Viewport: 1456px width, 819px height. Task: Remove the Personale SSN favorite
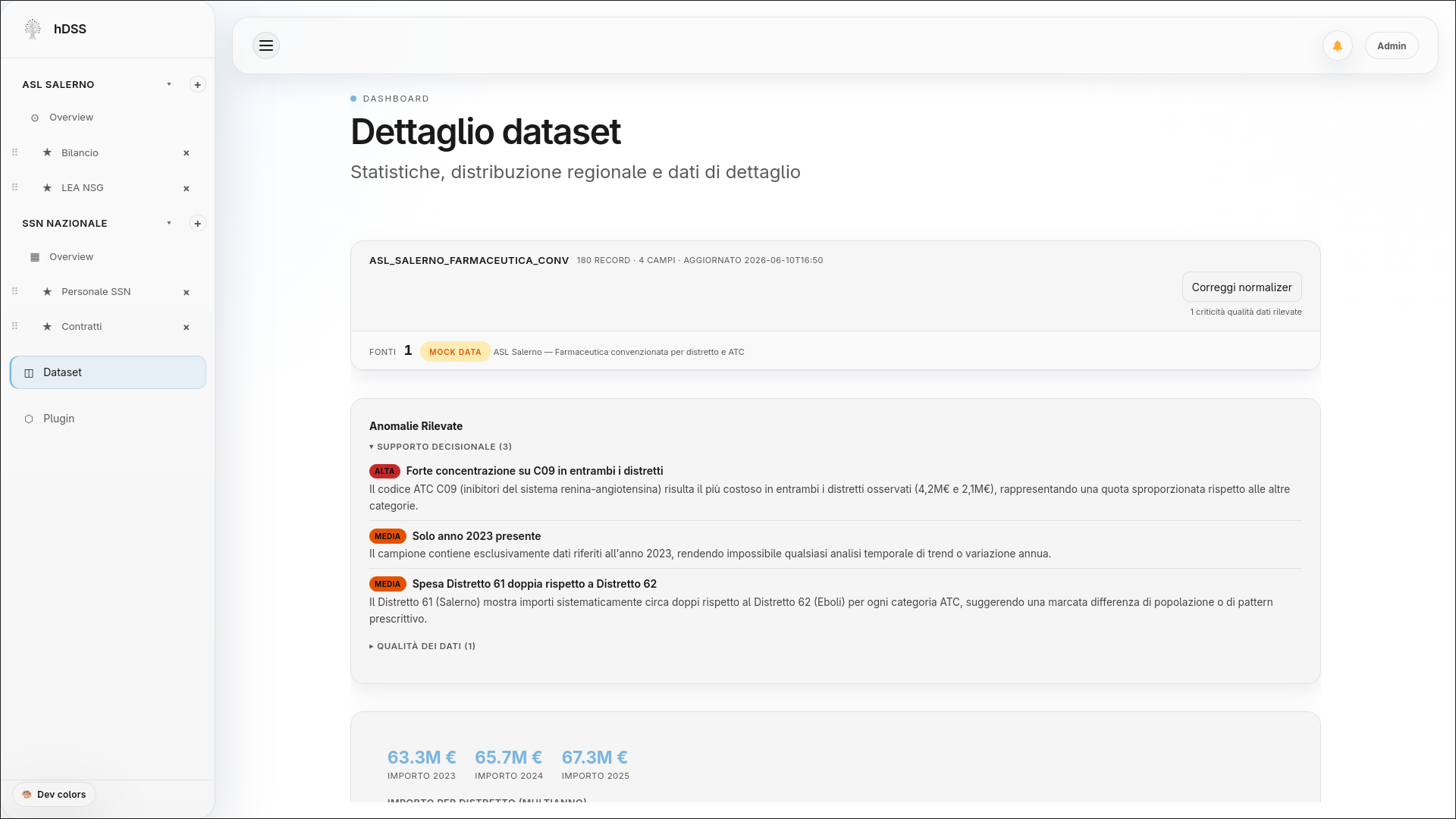click(x=187, y=292)
